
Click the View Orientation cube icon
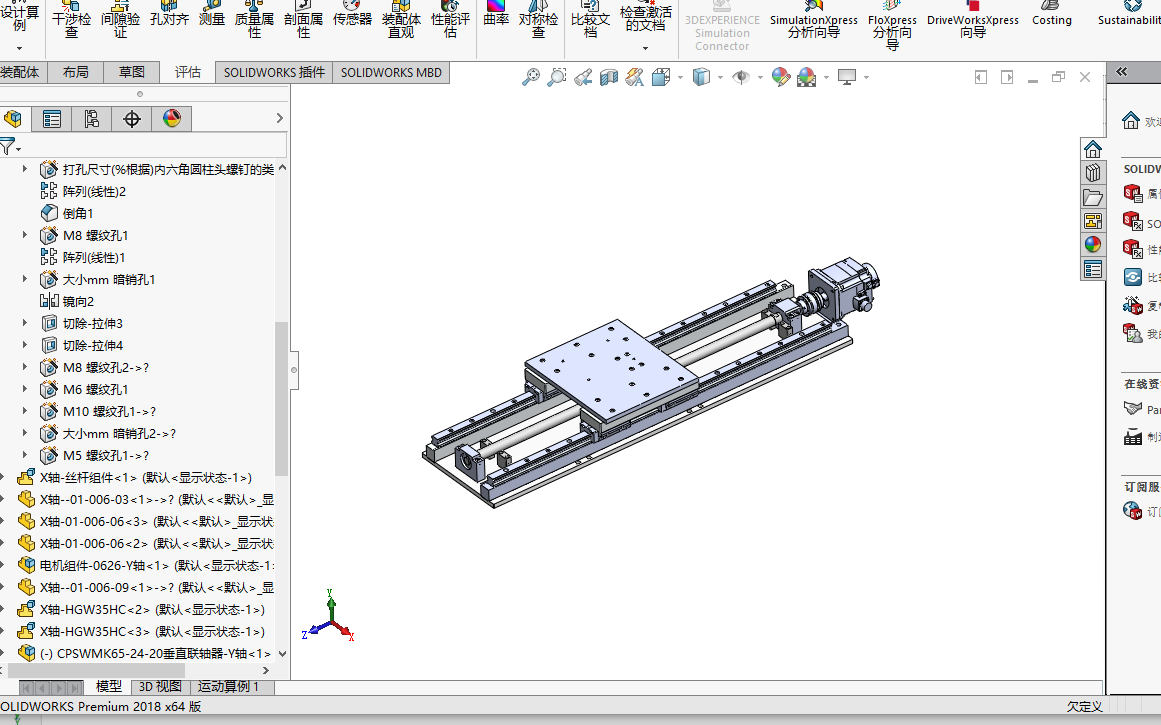point(660,77)
